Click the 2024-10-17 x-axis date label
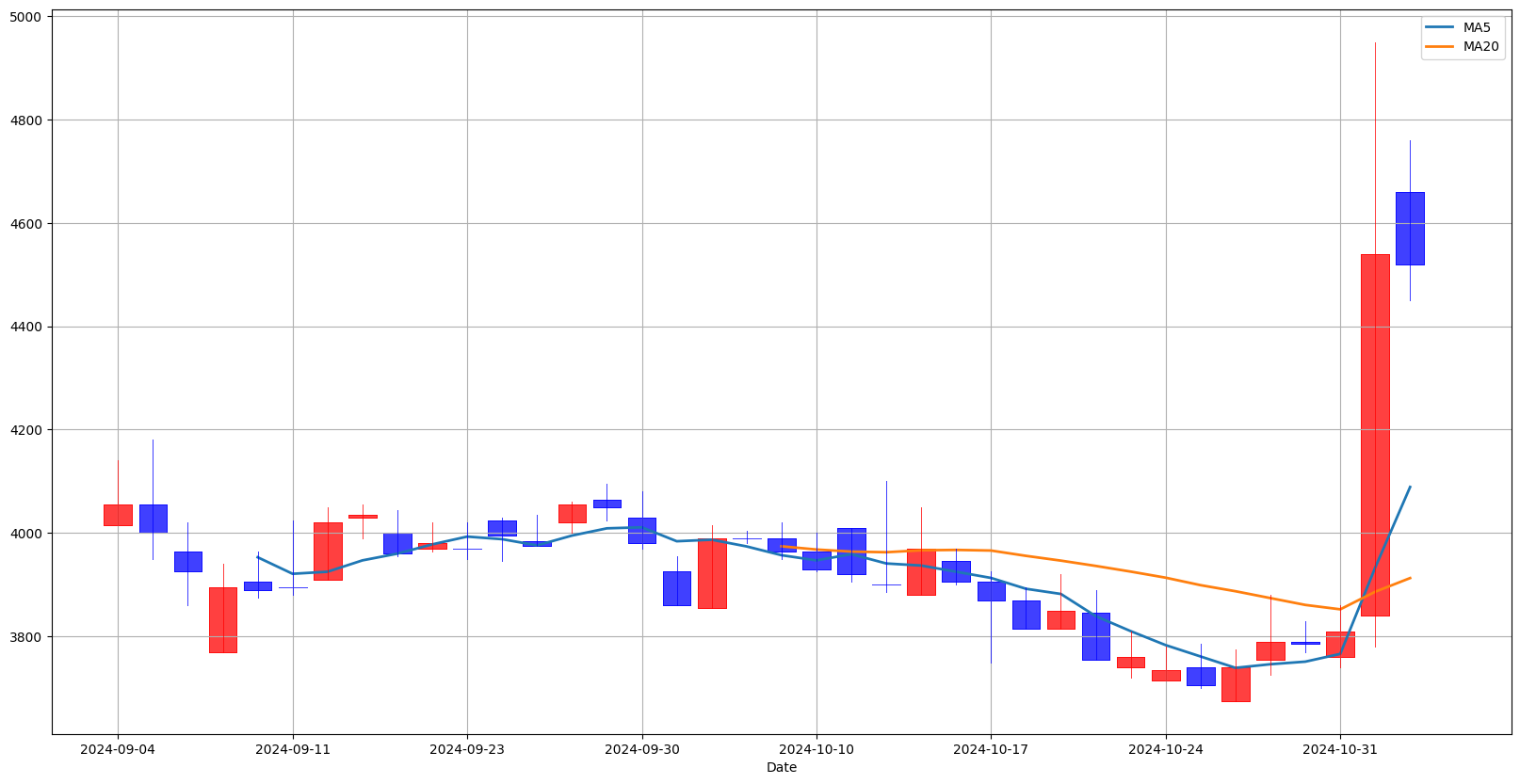 pos(991,749)
